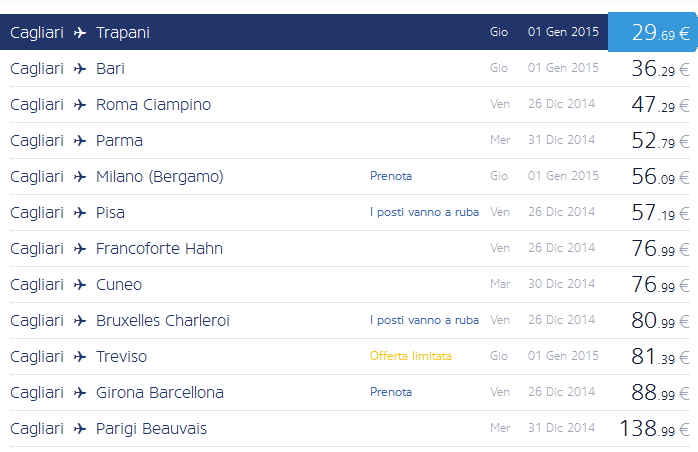Click the airplane icon next to Pisa
698x452 pixels.
(80, 213)
